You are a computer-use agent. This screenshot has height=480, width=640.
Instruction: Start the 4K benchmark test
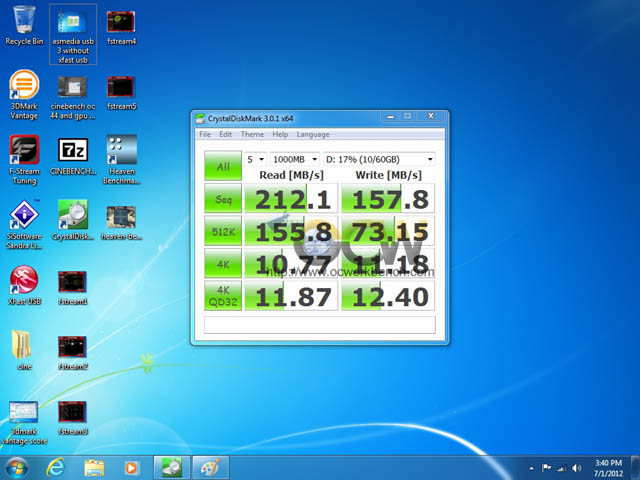point(223,263)
